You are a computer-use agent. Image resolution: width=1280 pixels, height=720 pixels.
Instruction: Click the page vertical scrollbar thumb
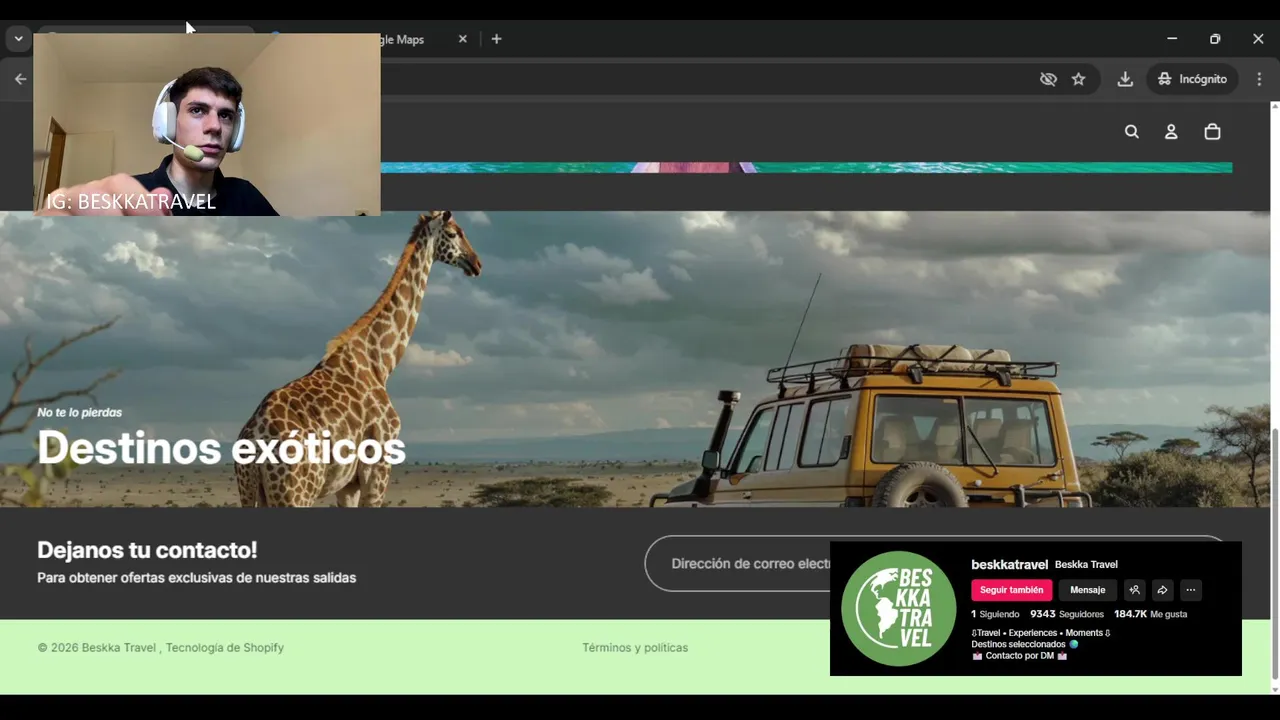(x=1275, y=552)
